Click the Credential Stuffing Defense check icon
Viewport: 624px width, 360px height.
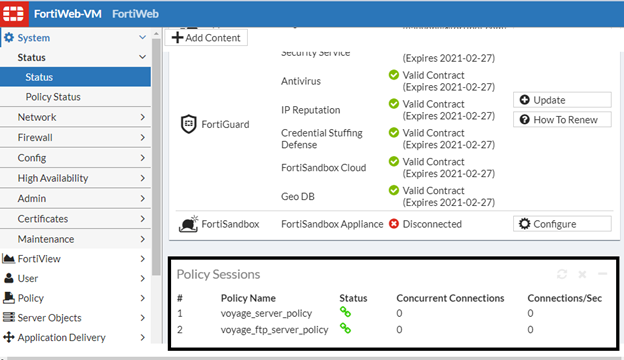(x=394, y=132)
